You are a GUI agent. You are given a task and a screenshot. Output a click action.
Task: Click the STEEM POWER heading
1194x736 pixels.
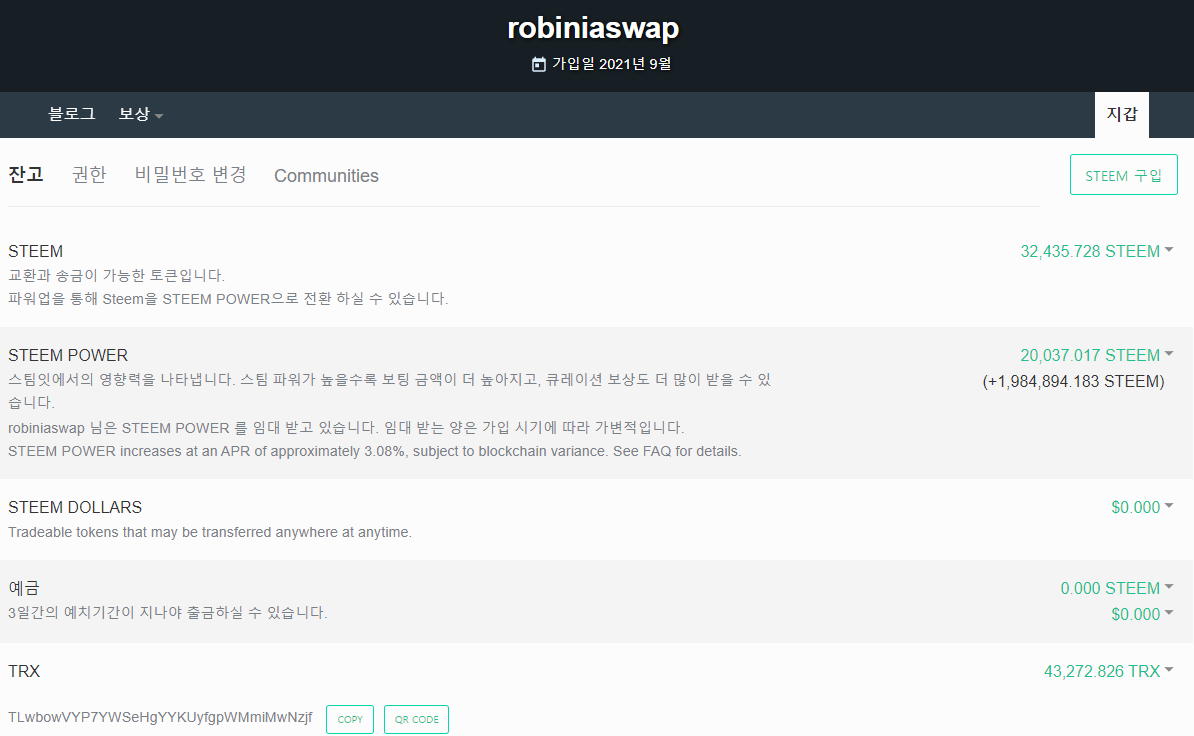tap(68, 355)
